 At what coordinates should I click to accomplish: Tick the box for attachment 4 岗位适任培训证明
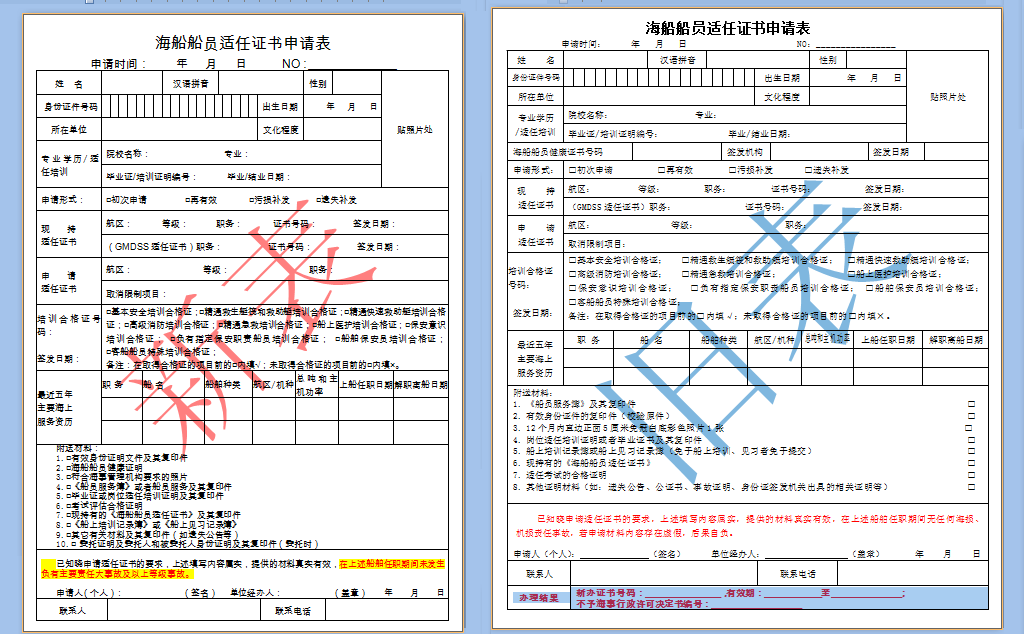coord(972,440)
